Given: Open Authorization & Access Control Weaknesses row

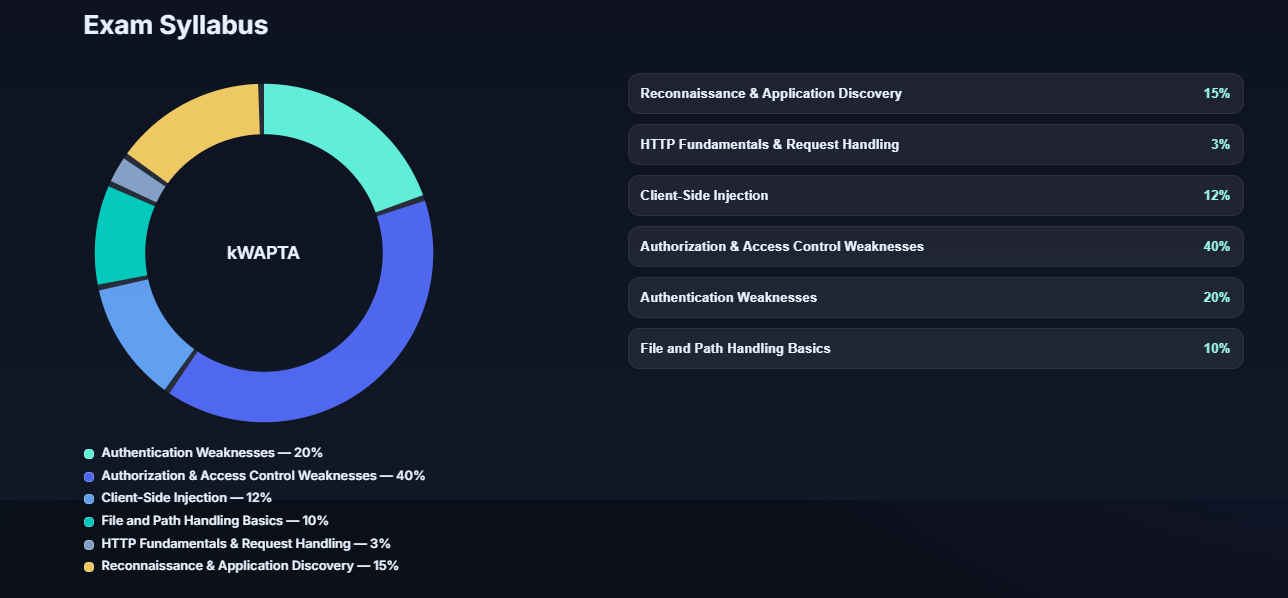Looking at the screenshot, I should 935,247.
